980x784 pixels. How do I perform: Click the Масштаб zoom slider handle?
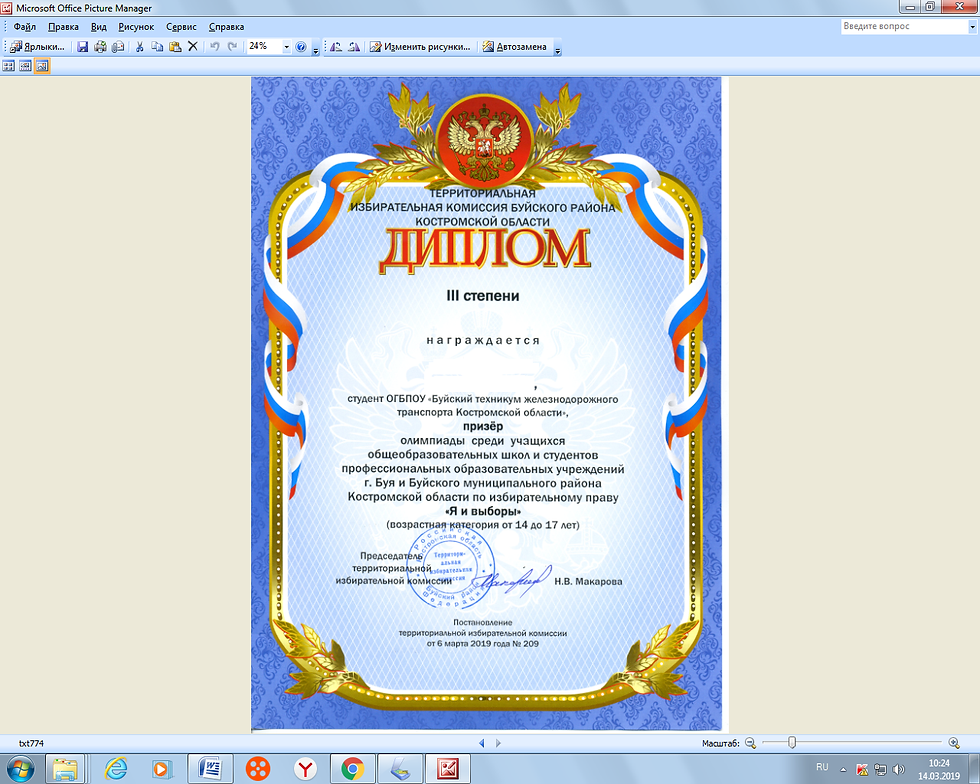click(792, 742)
